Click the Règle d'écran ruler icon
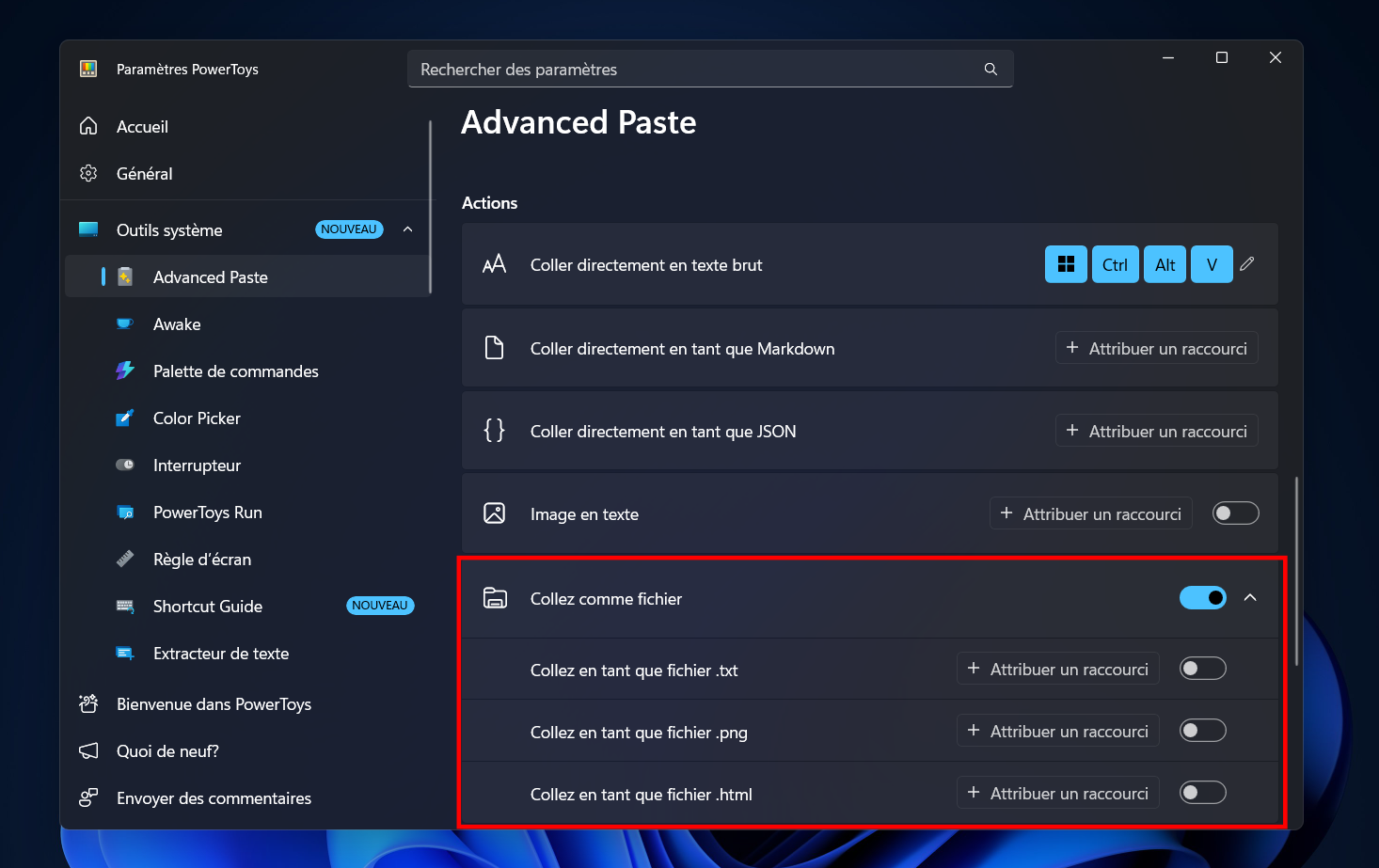 [x=125, y=559]
